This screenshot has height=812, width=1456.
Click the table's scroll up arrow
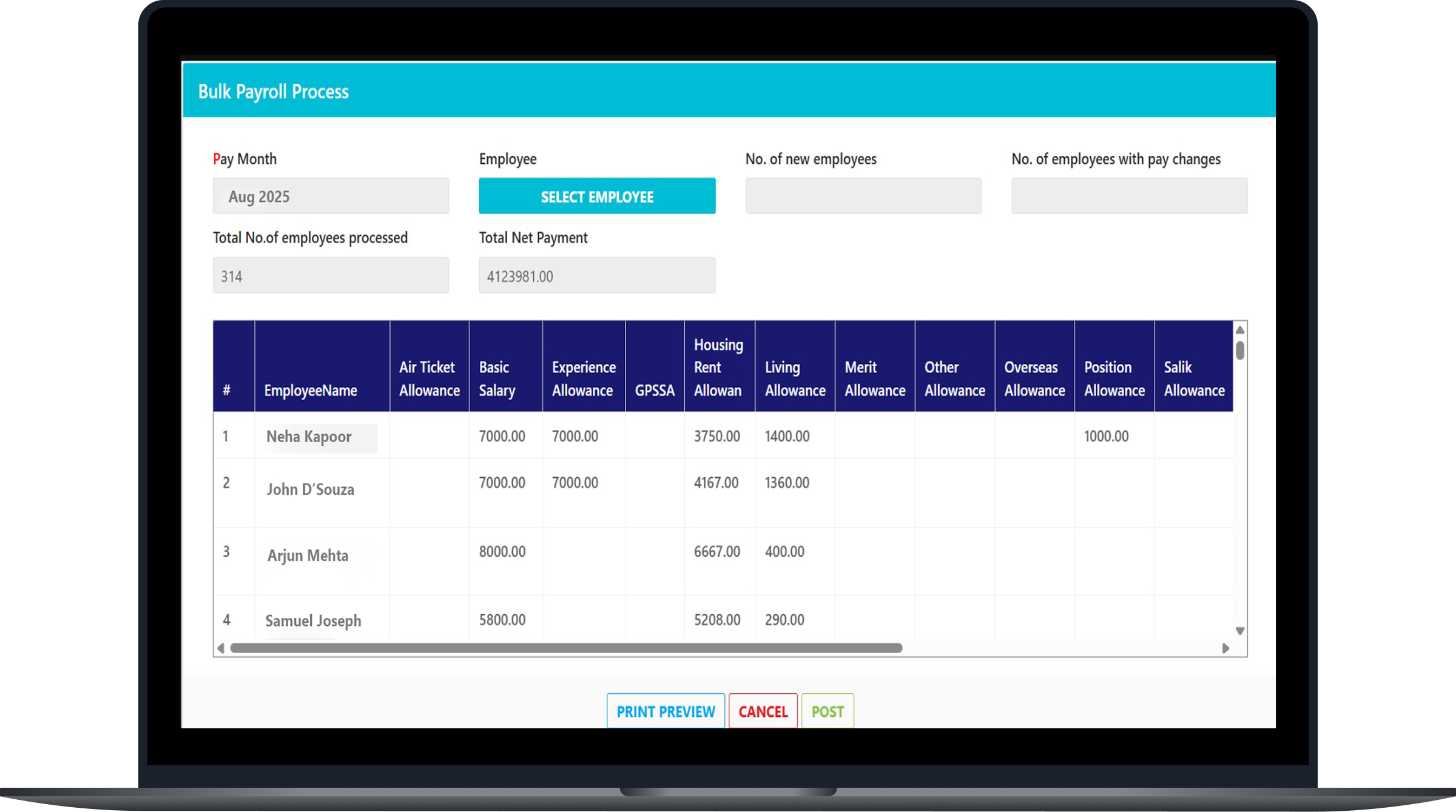click(x=1240, y=330)
